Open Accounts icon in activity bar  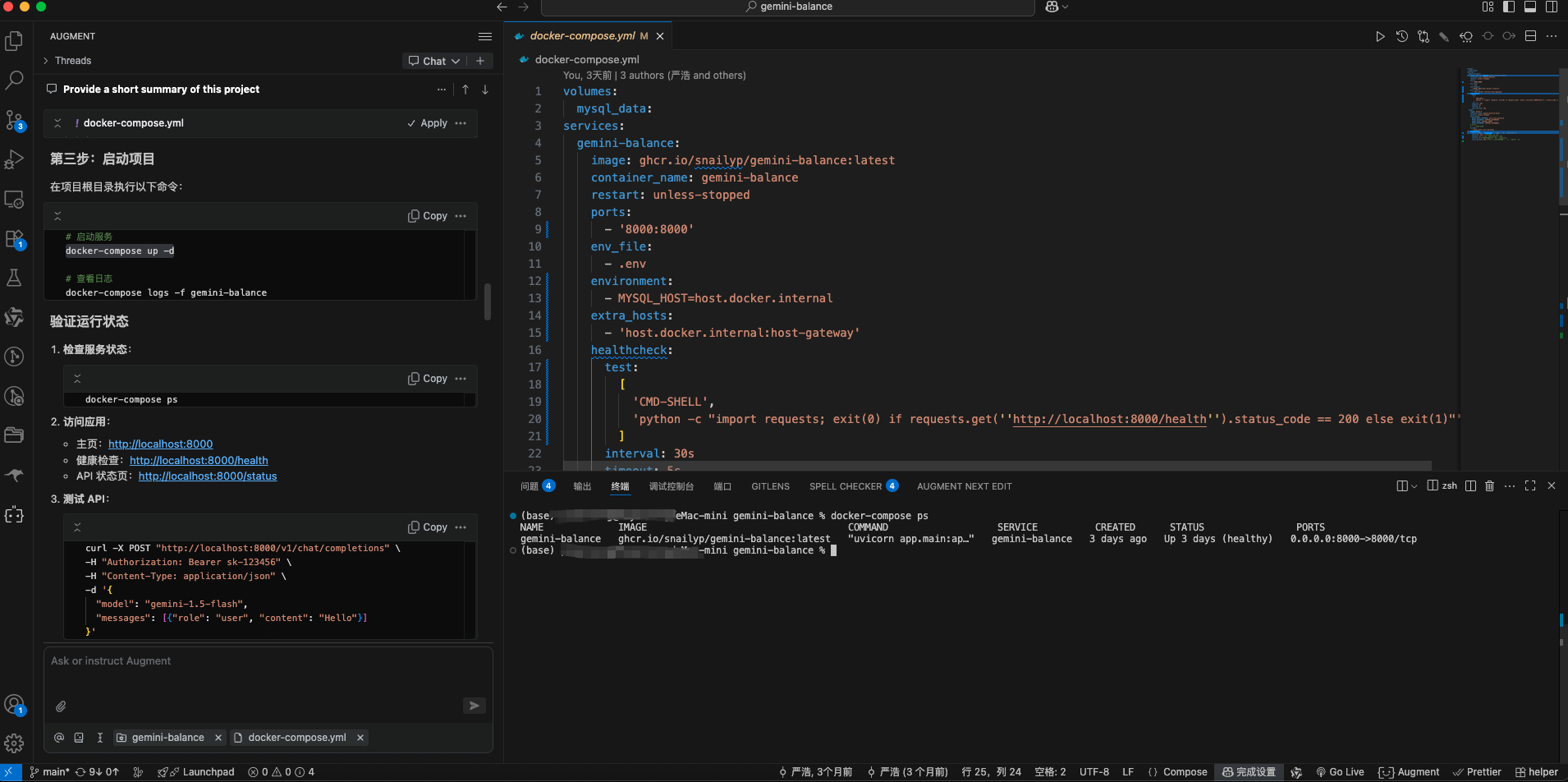[14, 704]
